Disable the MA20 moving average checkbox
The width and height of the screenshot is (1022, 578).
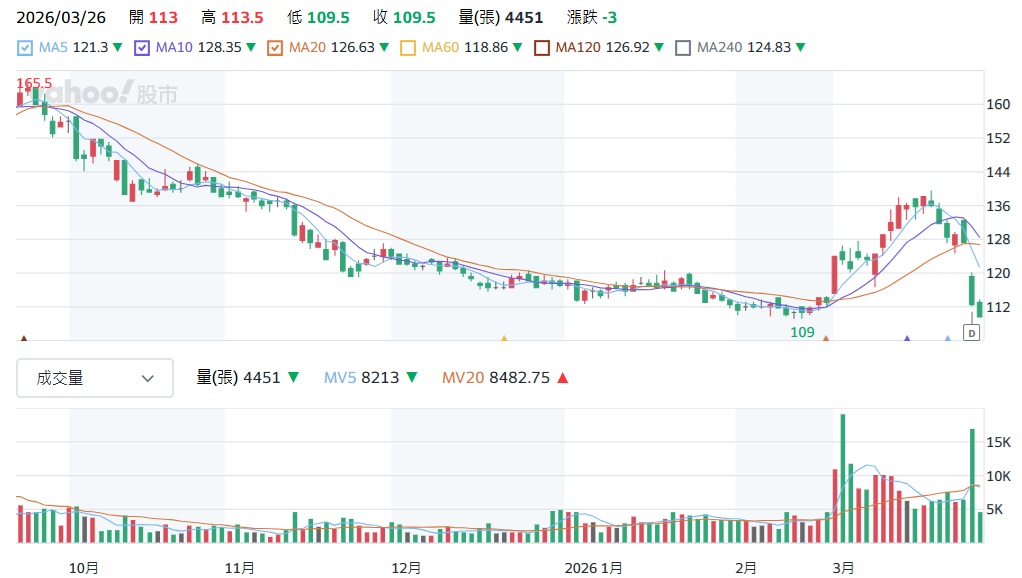click(x=275, y=47)
